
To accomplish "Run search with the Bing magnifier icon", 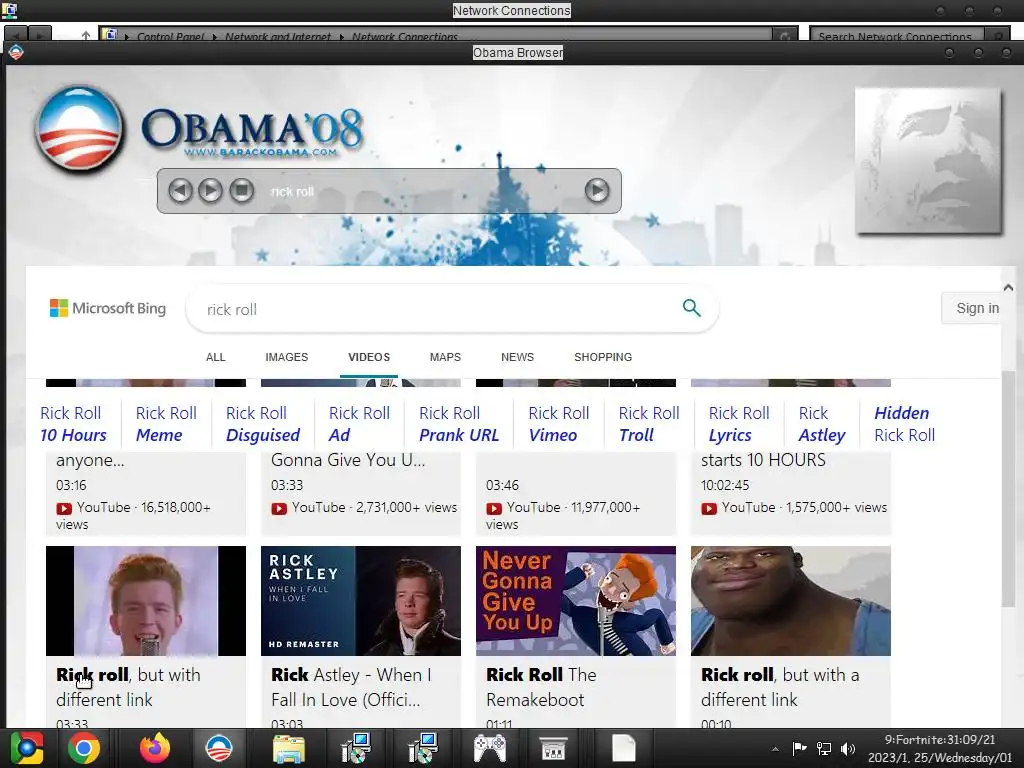I will [x=692, y=308].
